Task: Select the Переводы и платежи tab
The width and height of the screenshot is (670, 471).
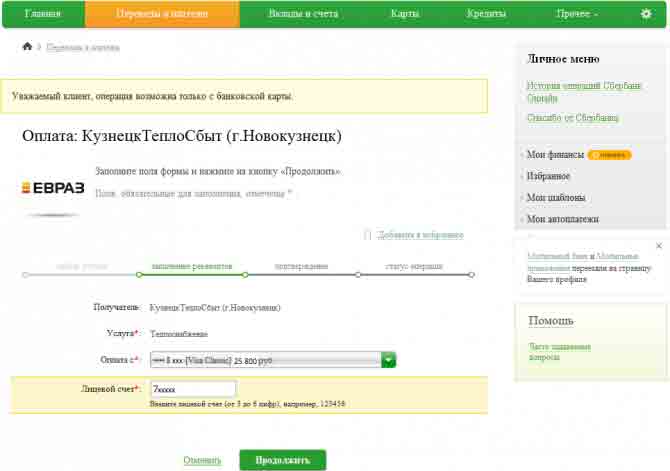Action: 162,14
